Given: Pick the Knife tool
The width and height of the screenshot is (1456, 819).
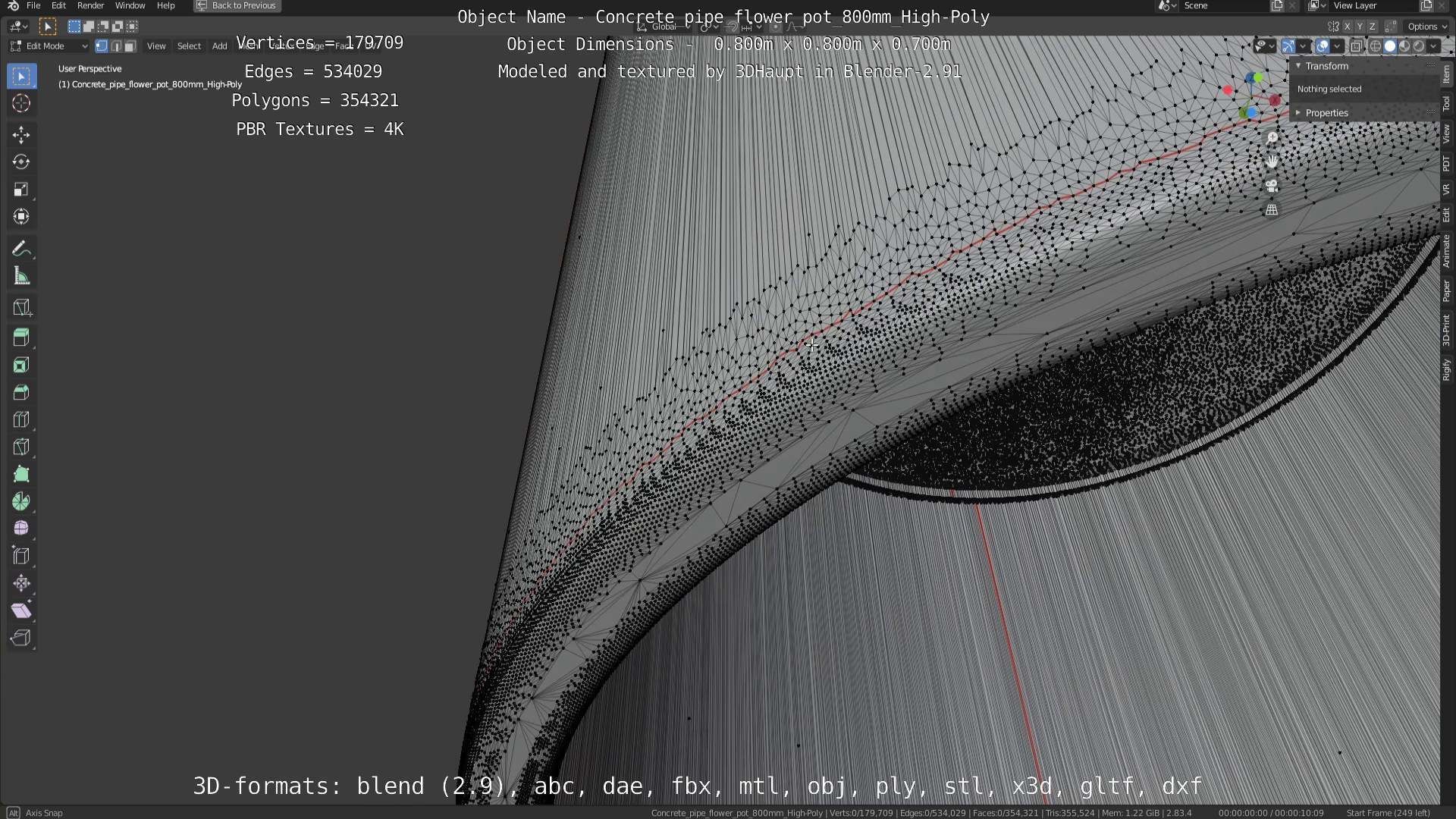Looking at the screenshot, I should pyautogui.click(x=21, y=447).
